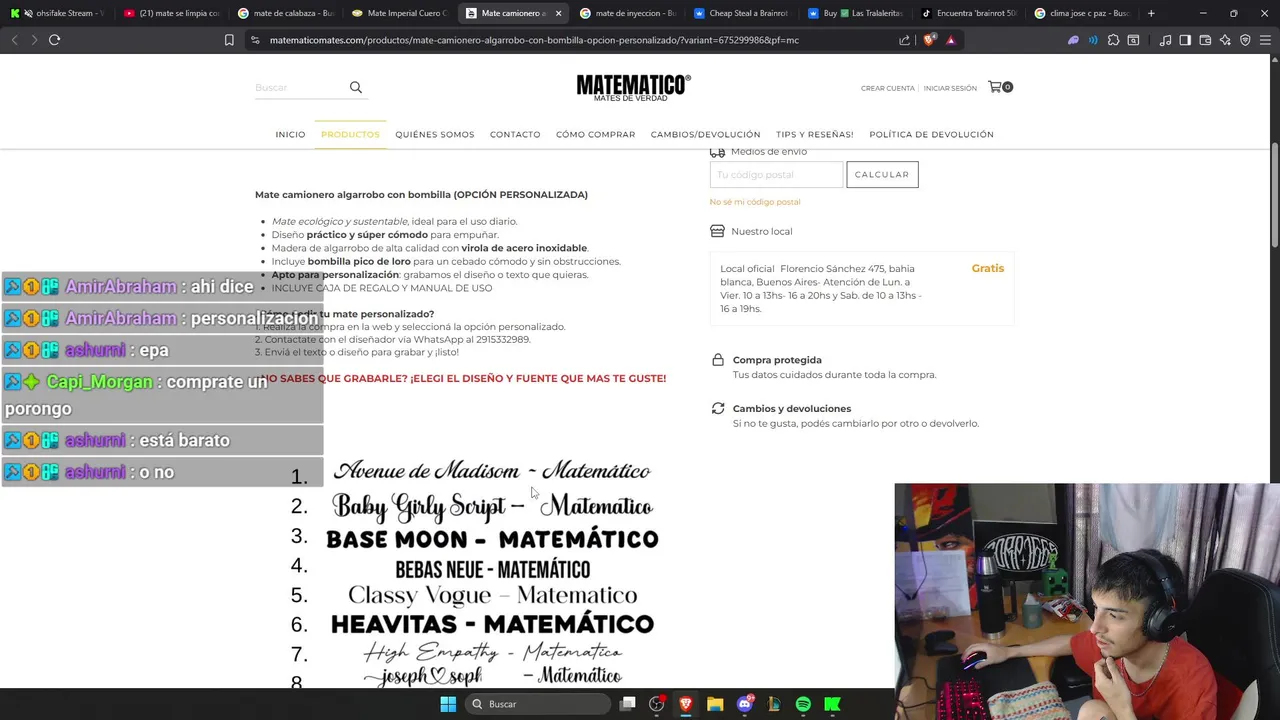Viewport: 1280px width, 720px height.
Task: Open the CONTACTO page
Action: coord(515,134)
